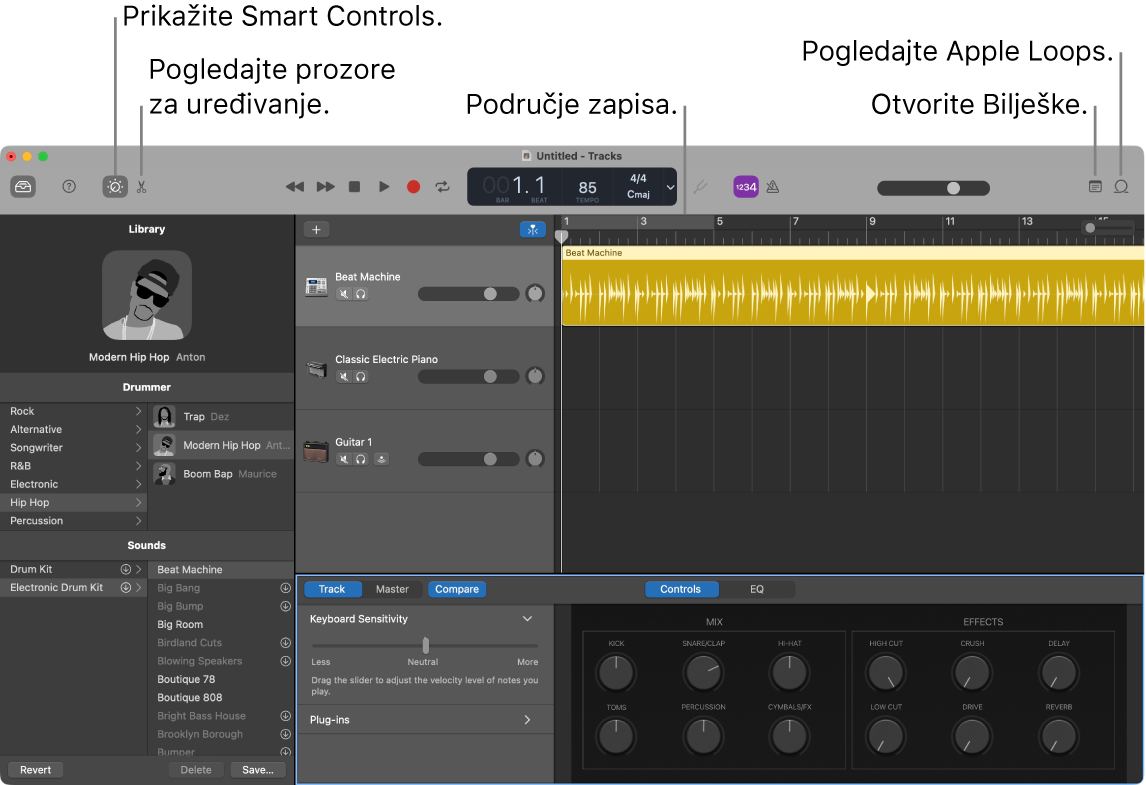Viewport: 1146px width, 785px height.
Task: Click the Fast Forward button
Action: [x=325, y=187]
